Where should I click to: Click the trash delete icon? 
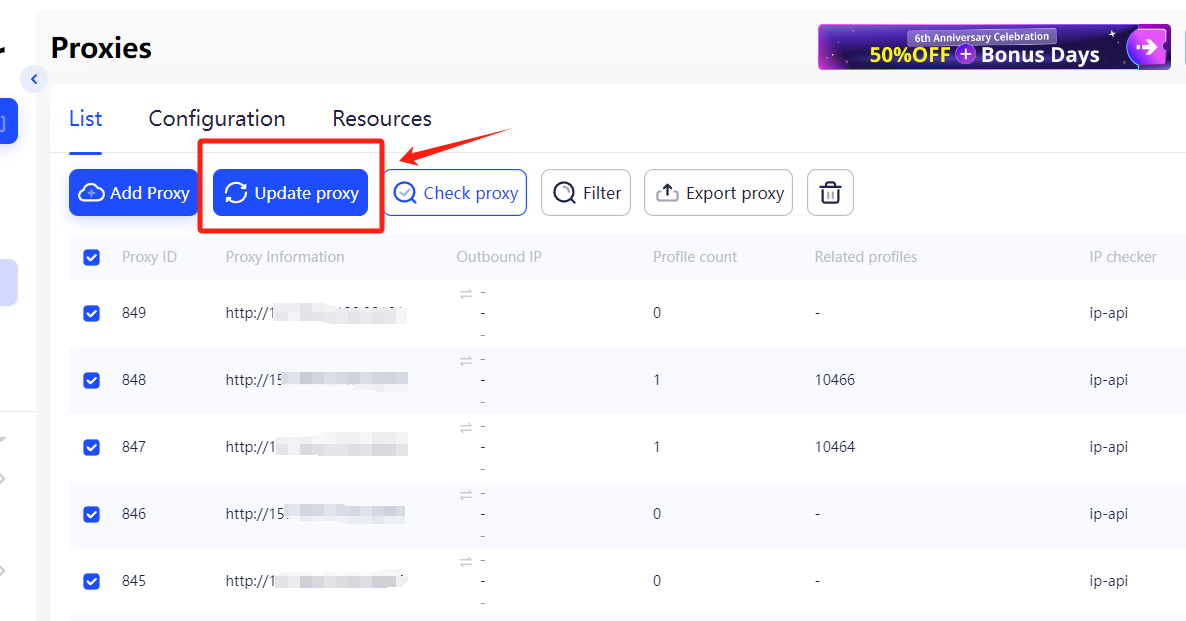pos(830,192)
